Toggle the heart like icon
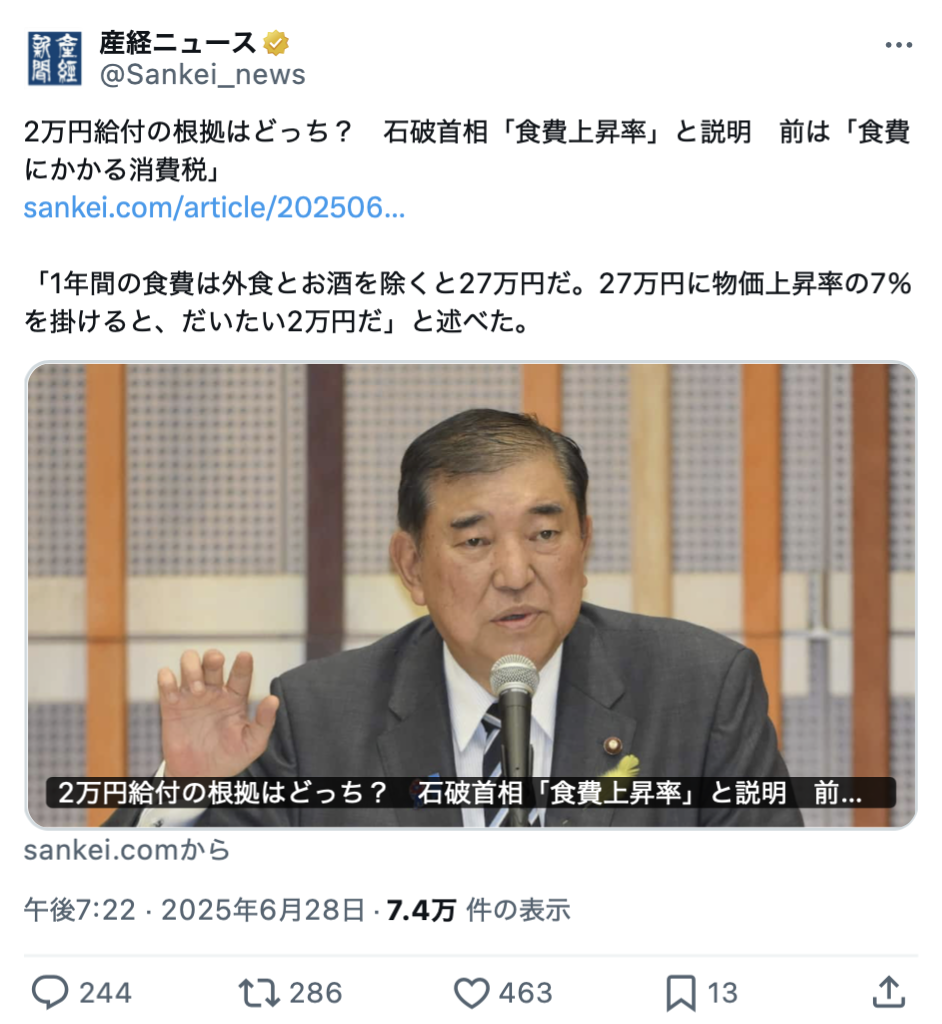Screen dimensions: 942x1024 click(x=472, y=993)
